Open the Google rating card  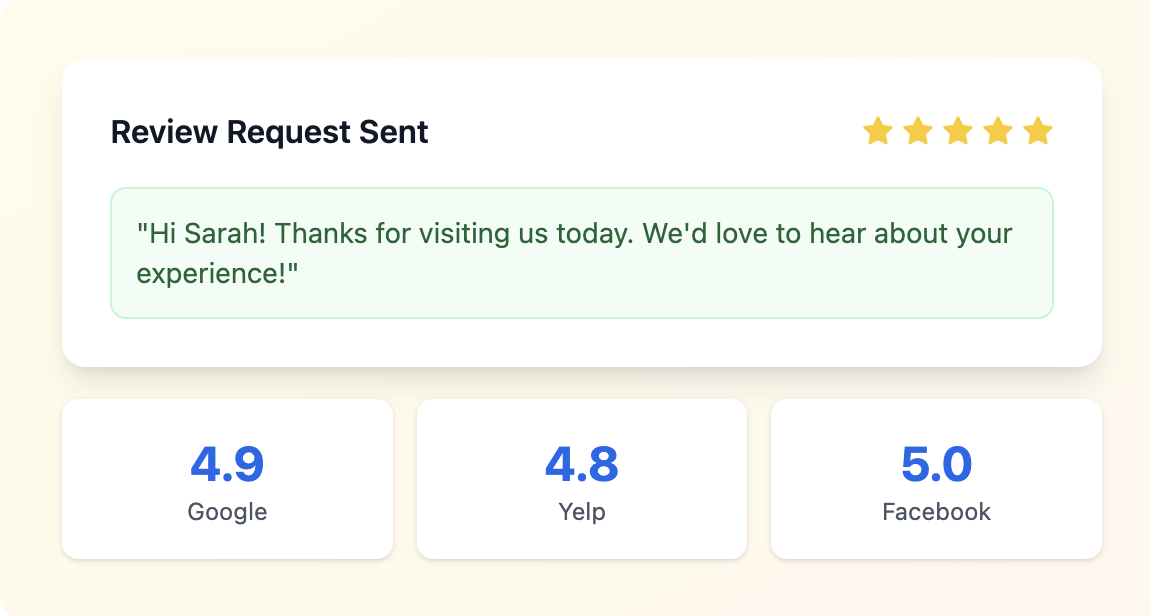[x=227, y=479]
